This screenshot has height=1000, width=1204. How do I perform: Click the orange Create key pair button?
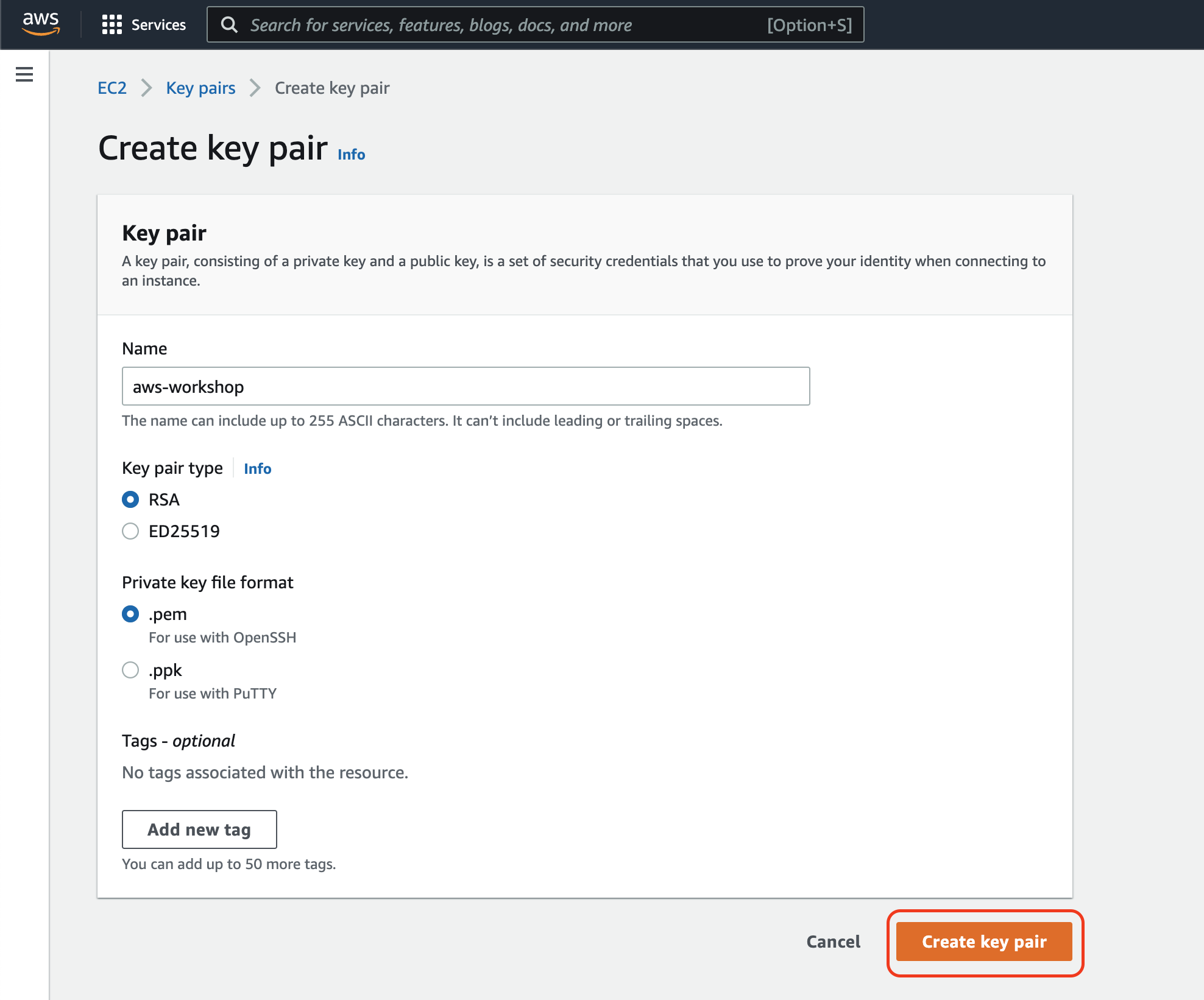tap(984, 942)
